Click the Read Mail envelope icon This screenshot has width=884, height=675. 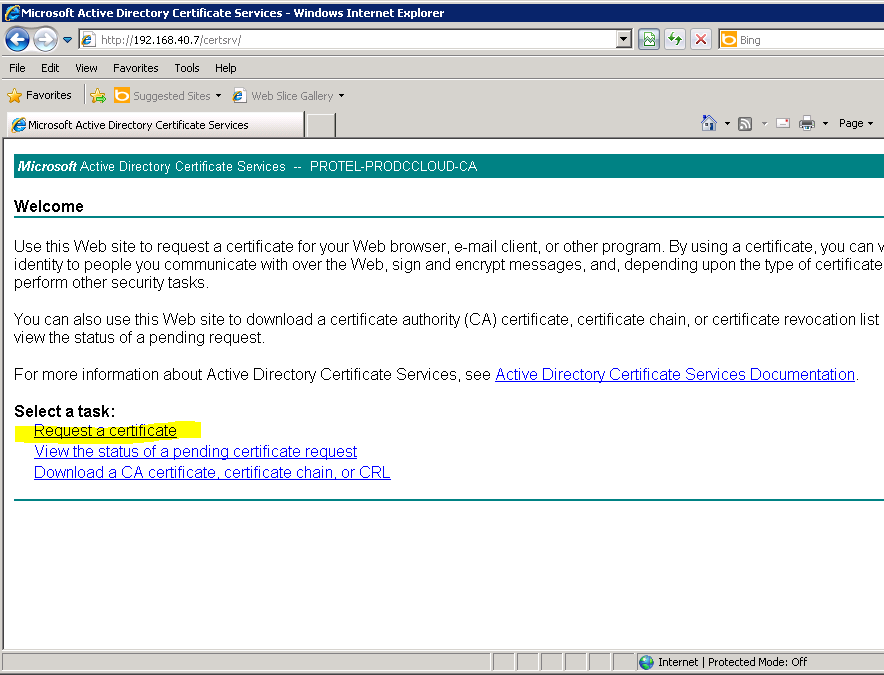tap(782, 123)
